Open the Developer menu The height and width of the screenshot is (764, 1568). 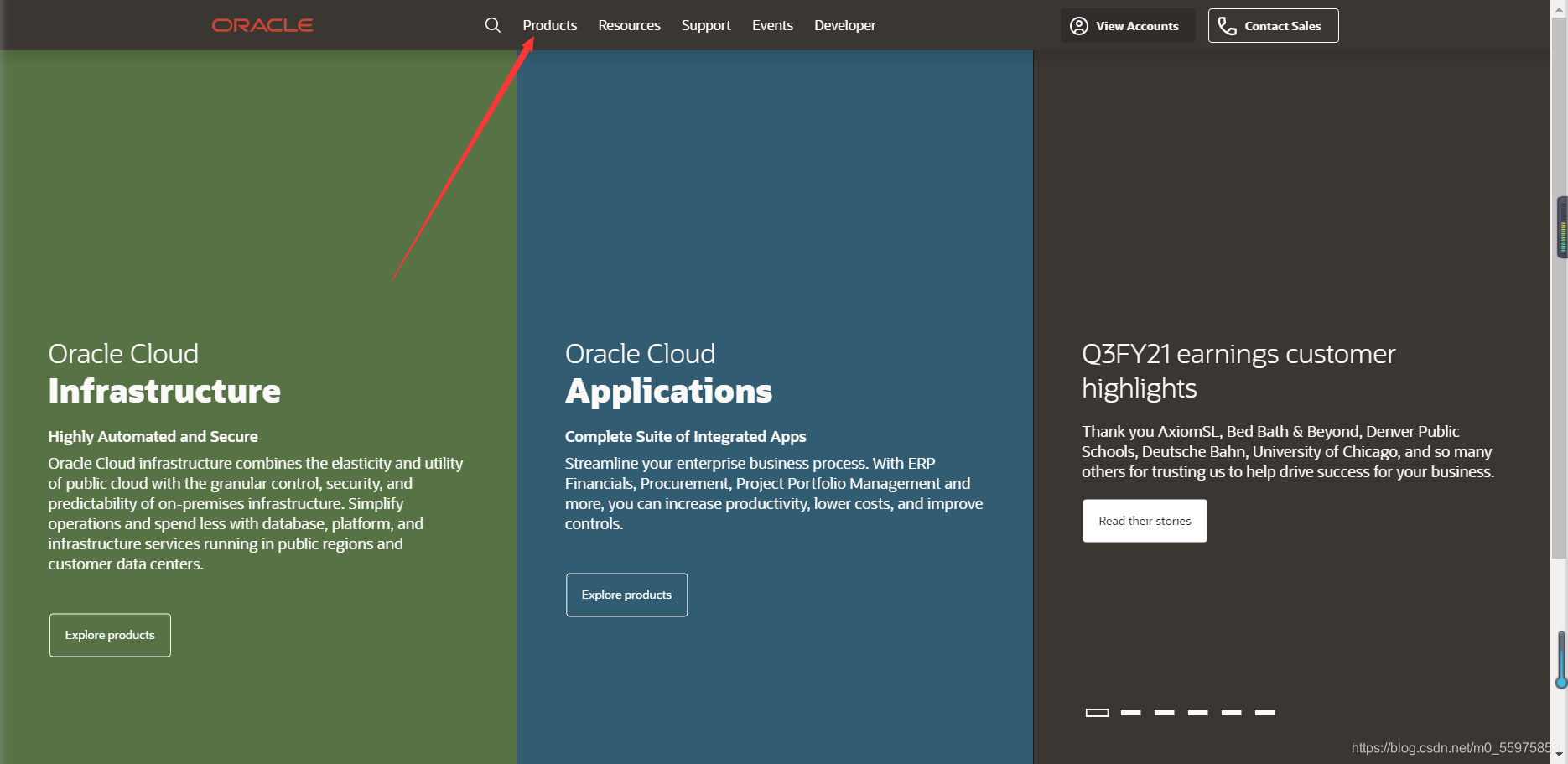pyautogui.click(x=844, y=25)
